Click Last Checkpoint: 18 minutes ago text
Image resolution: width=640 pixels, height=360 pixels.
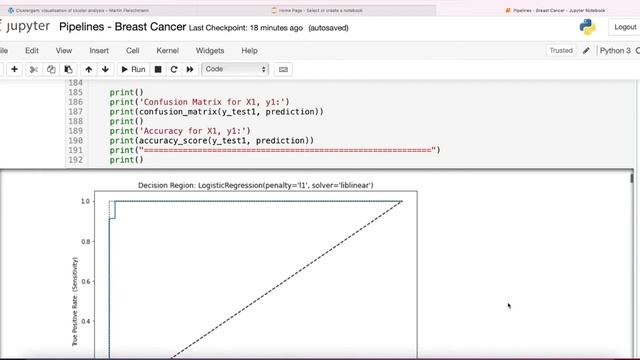point(246,28)
